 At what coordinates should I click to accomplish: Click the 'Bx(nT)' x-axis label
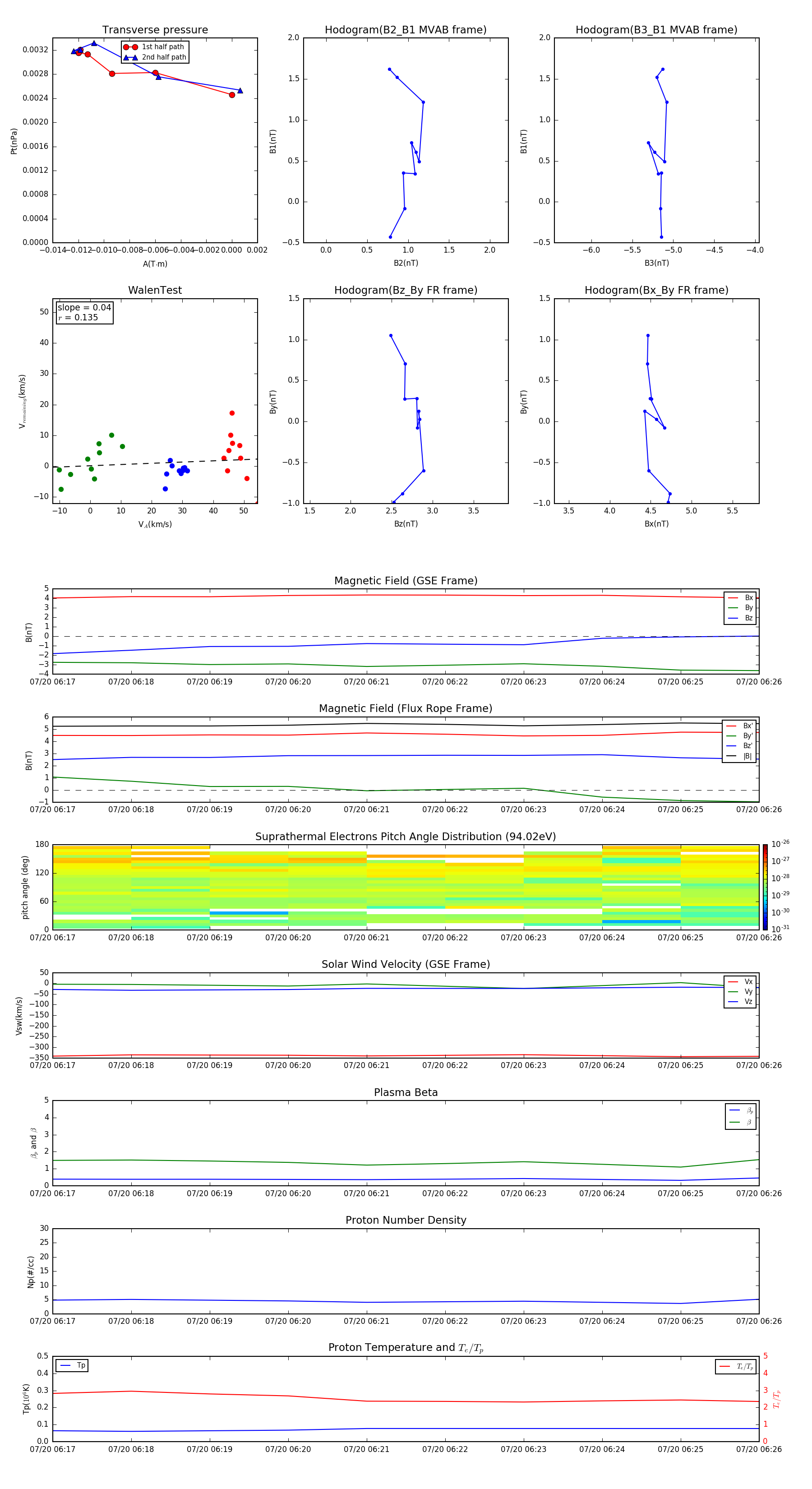tap(656, 524)
